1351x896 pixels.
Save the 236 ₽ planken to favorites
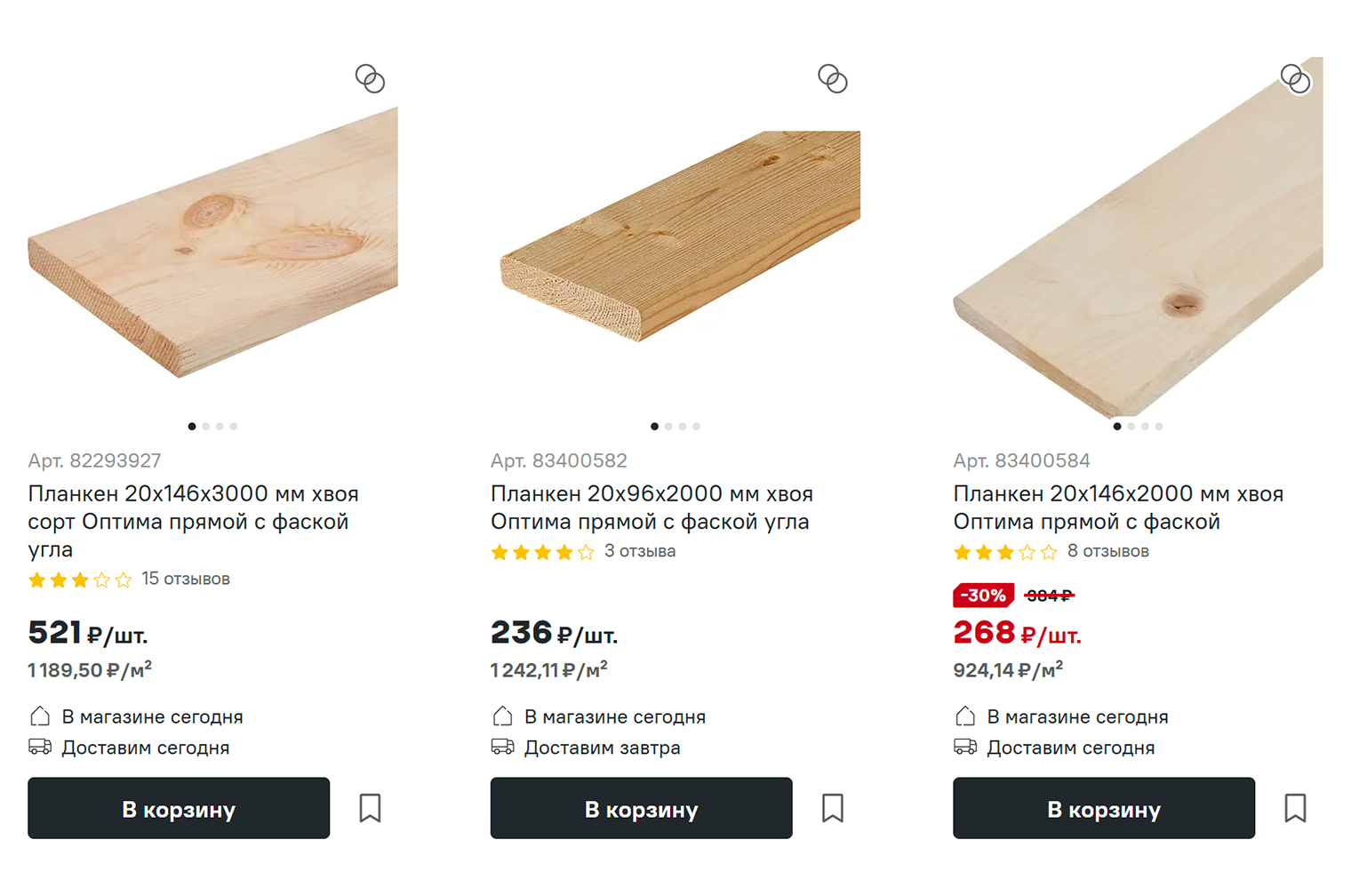(x=833, y=808)
